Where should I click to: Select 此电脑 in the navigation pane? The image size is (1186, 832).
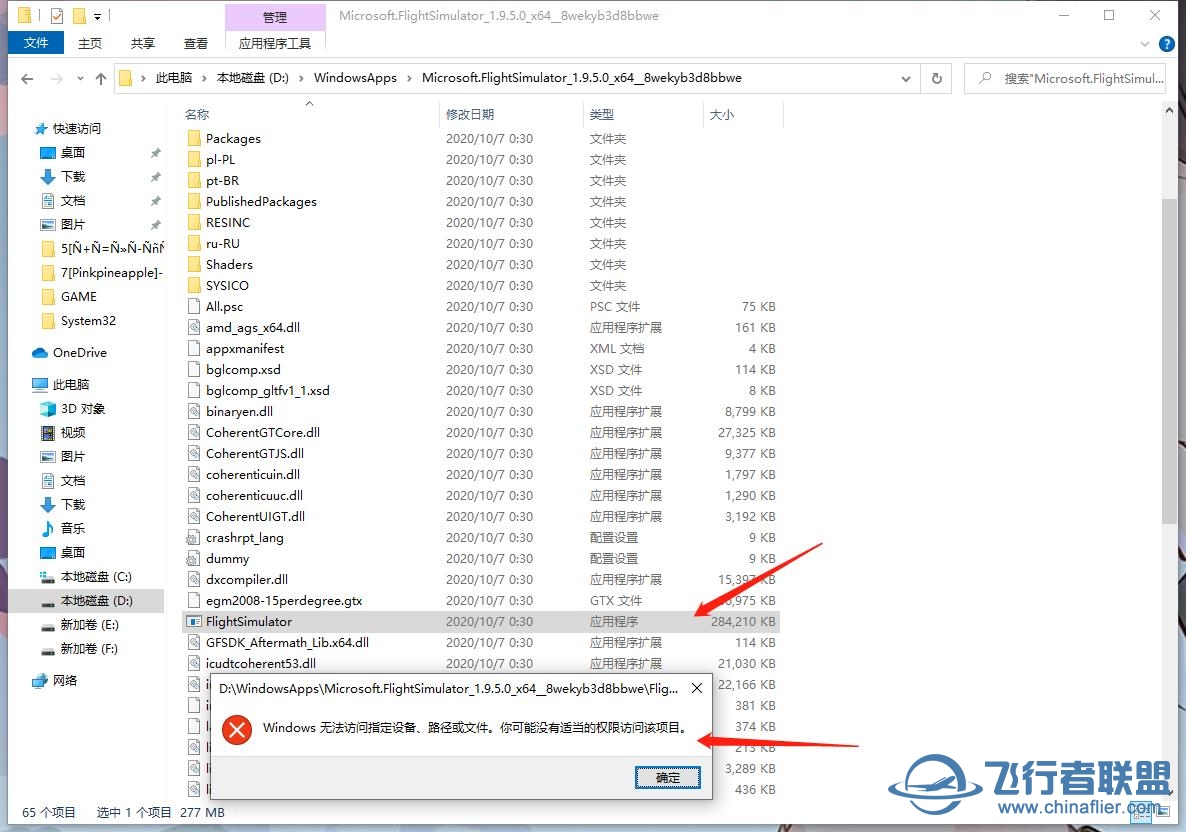[70, 384]
